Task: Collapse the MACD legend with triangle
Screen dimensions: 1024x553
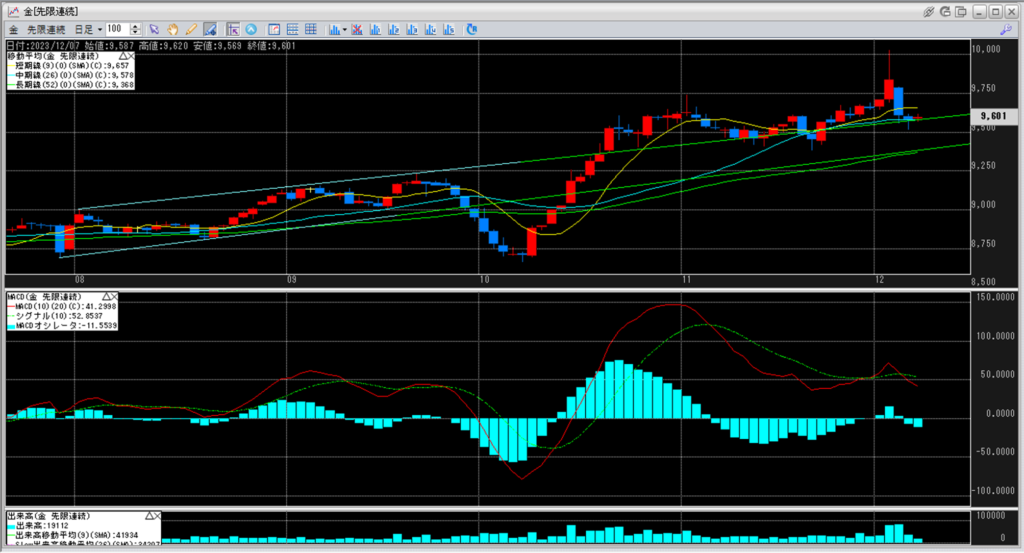Action: (x=106, y=296)
